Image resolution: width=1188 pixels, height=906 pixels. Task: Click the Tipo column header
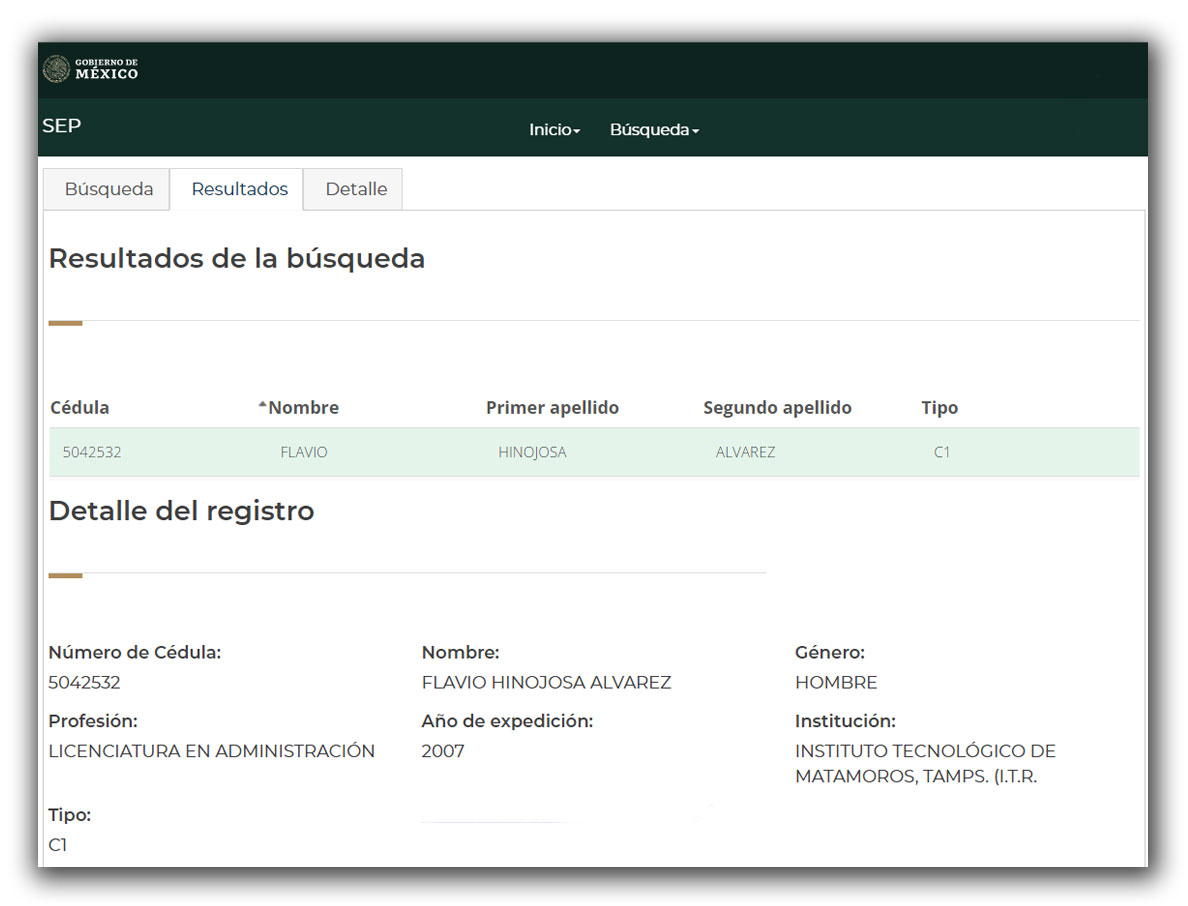point(939,408)
